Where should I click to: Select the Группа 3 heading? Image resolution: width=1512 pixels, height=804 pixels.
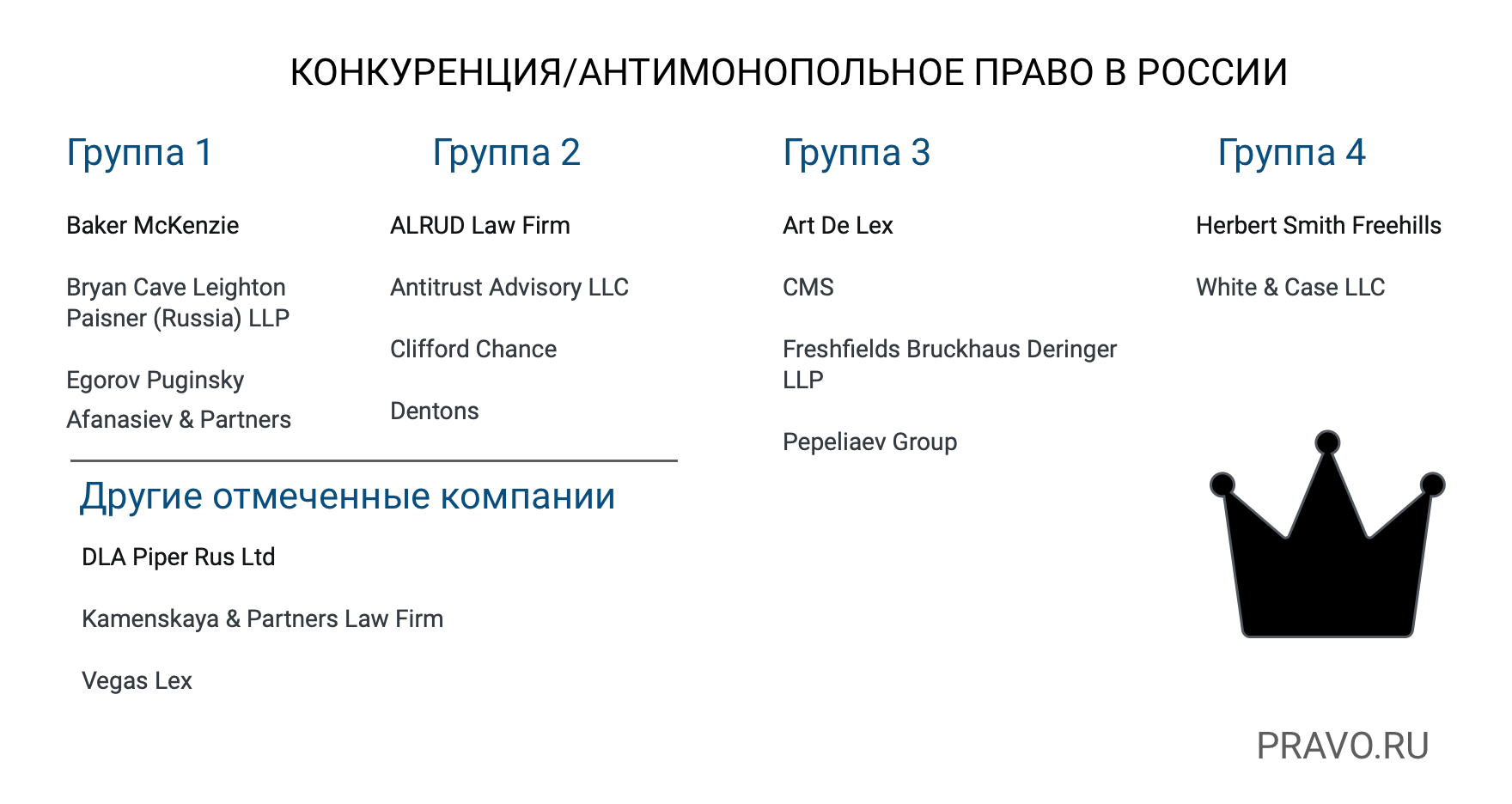[x=857, y=153]
